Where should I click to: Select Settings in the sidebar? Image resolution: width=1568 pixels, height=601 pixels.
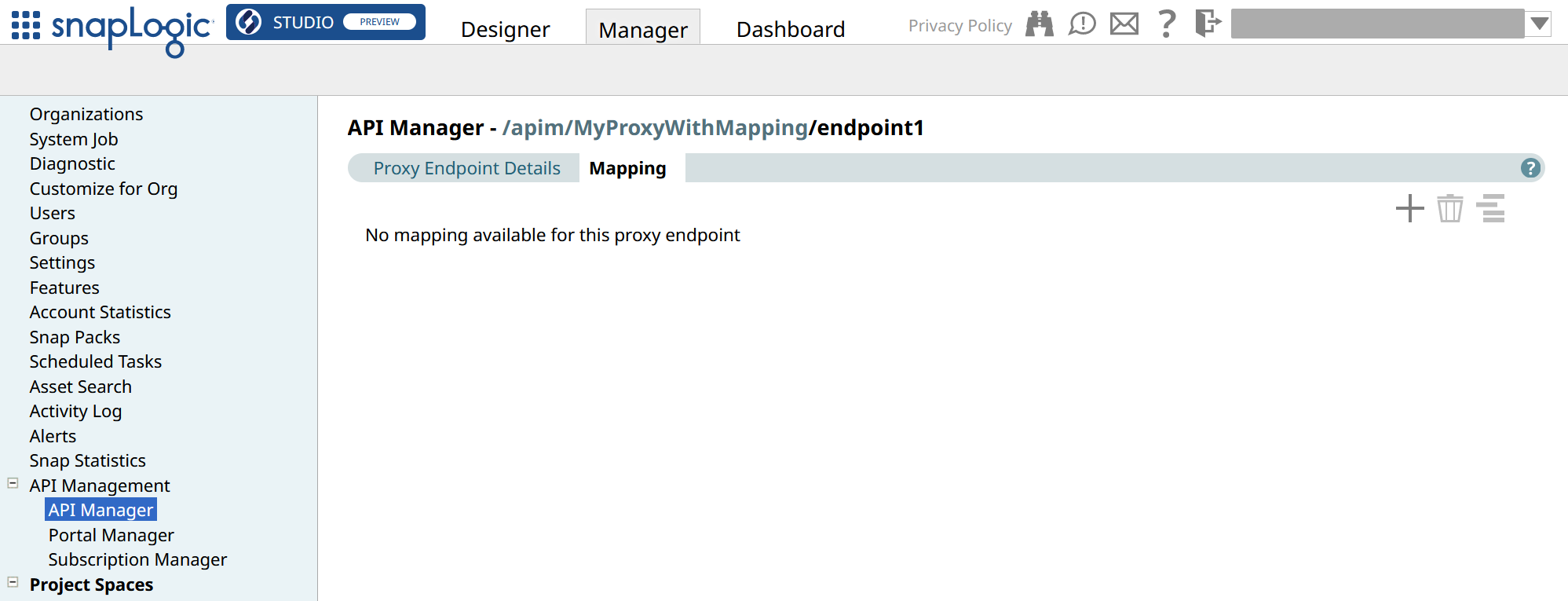coord(62,262)
